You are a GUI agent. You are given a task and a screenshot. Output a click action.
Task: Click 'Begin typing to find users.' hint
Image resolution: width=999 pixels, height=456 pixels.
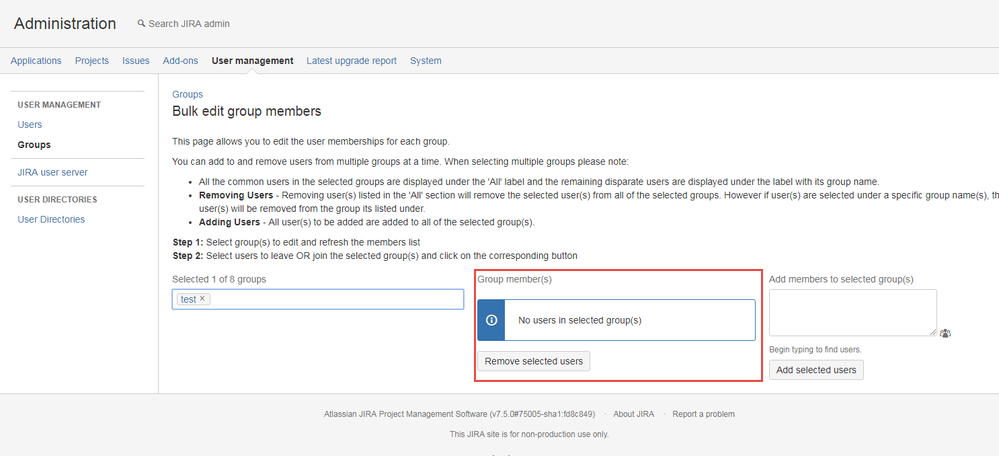(x=816, y=350)
